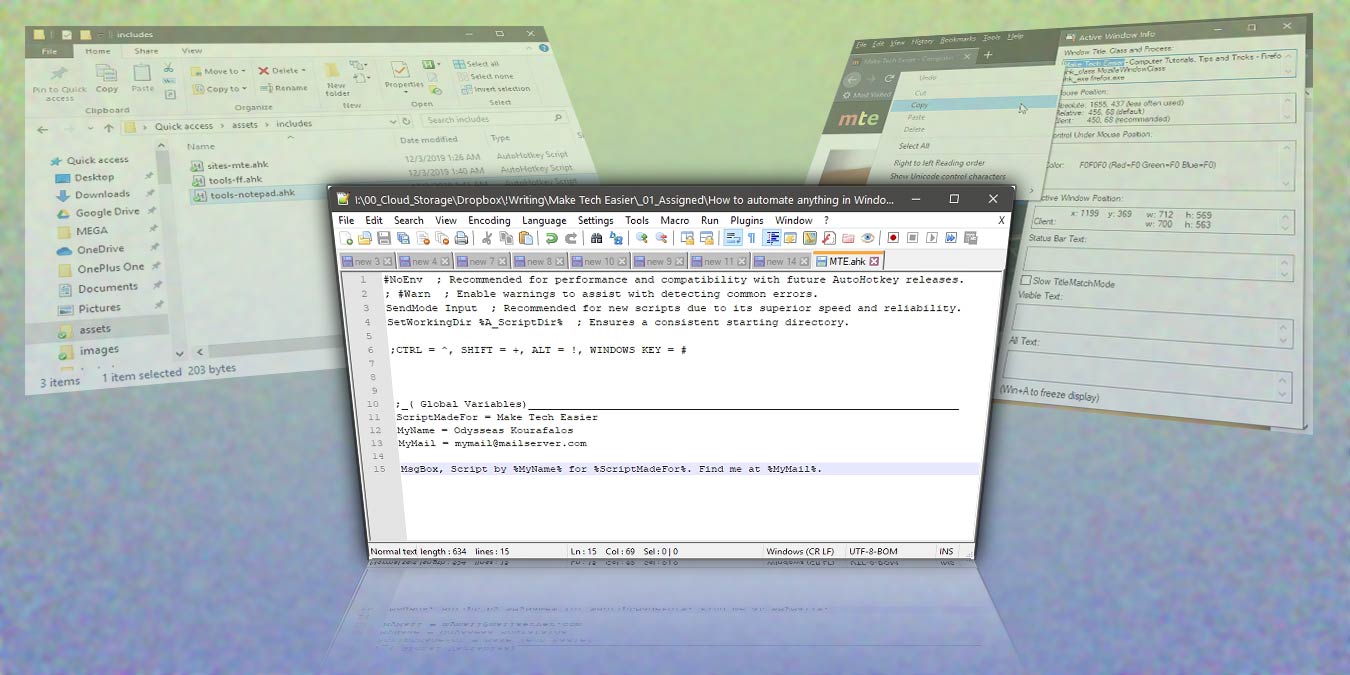The image size is (1350, 675).
Task: Start recording a macro with the red record icon
Action: (893, 238)
